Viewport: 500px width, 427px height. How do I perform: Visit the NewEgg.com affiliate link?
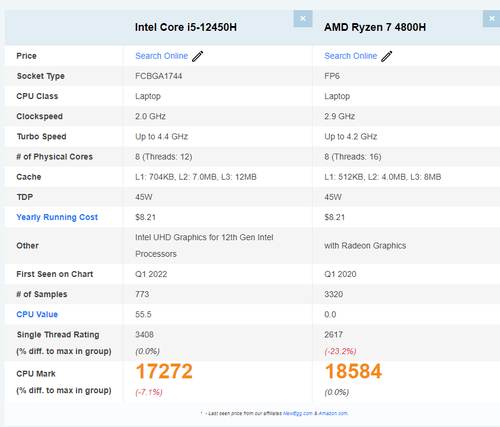(x=298, y=413)
